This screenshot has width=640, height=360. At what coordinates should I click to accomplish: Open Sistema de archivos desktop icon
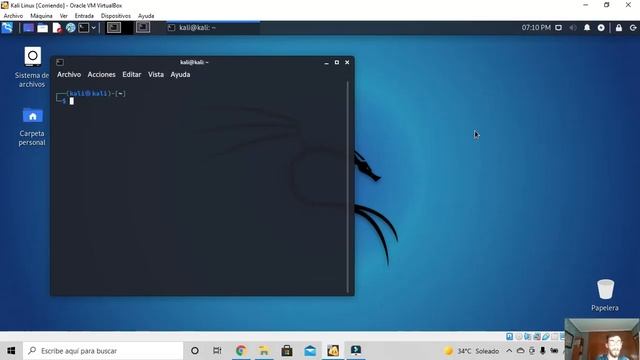[x=32, y=67]
